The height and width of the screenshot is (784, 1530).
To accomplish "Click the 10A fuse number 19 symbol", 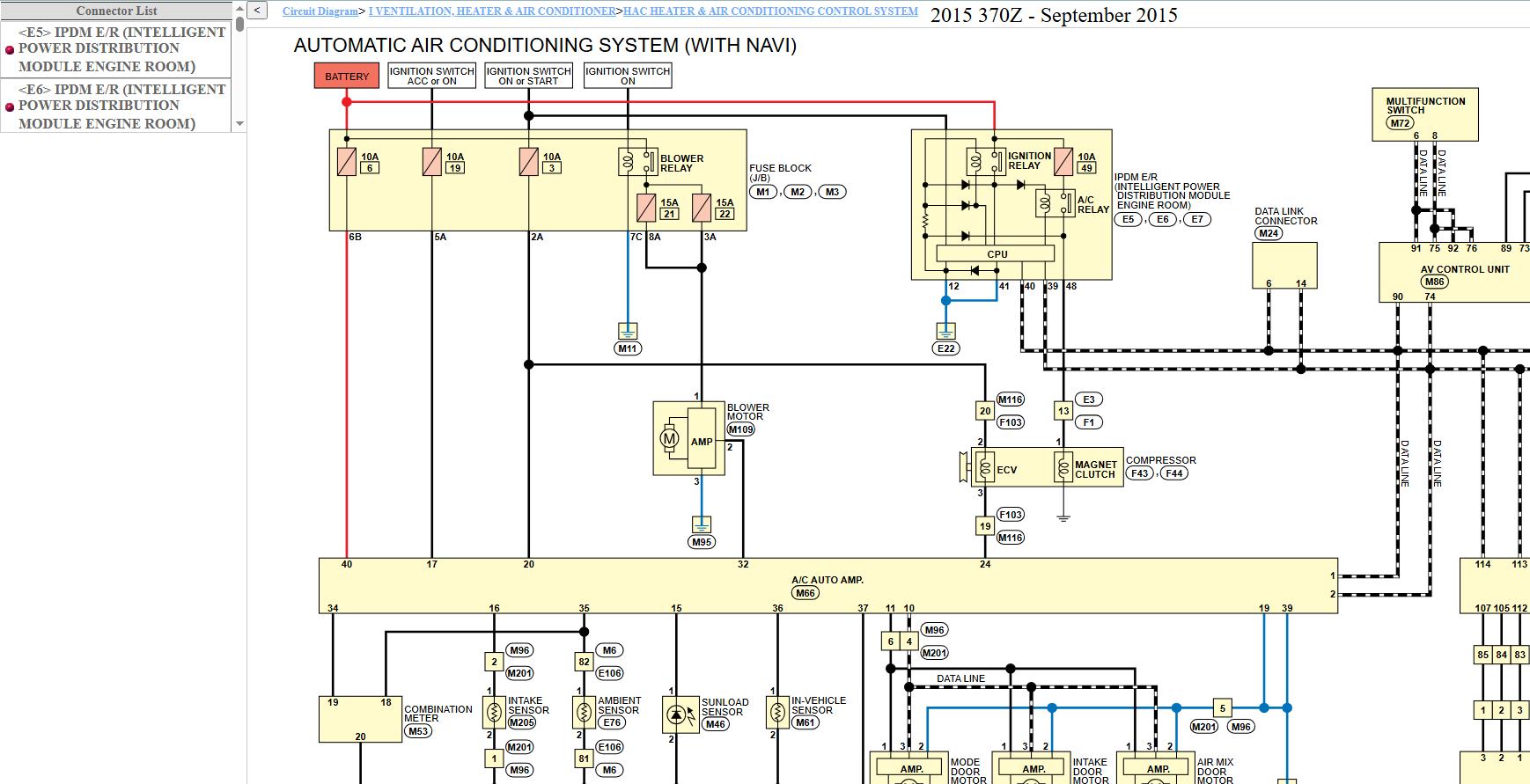I will pyautogui.click(x=431, y=162).
